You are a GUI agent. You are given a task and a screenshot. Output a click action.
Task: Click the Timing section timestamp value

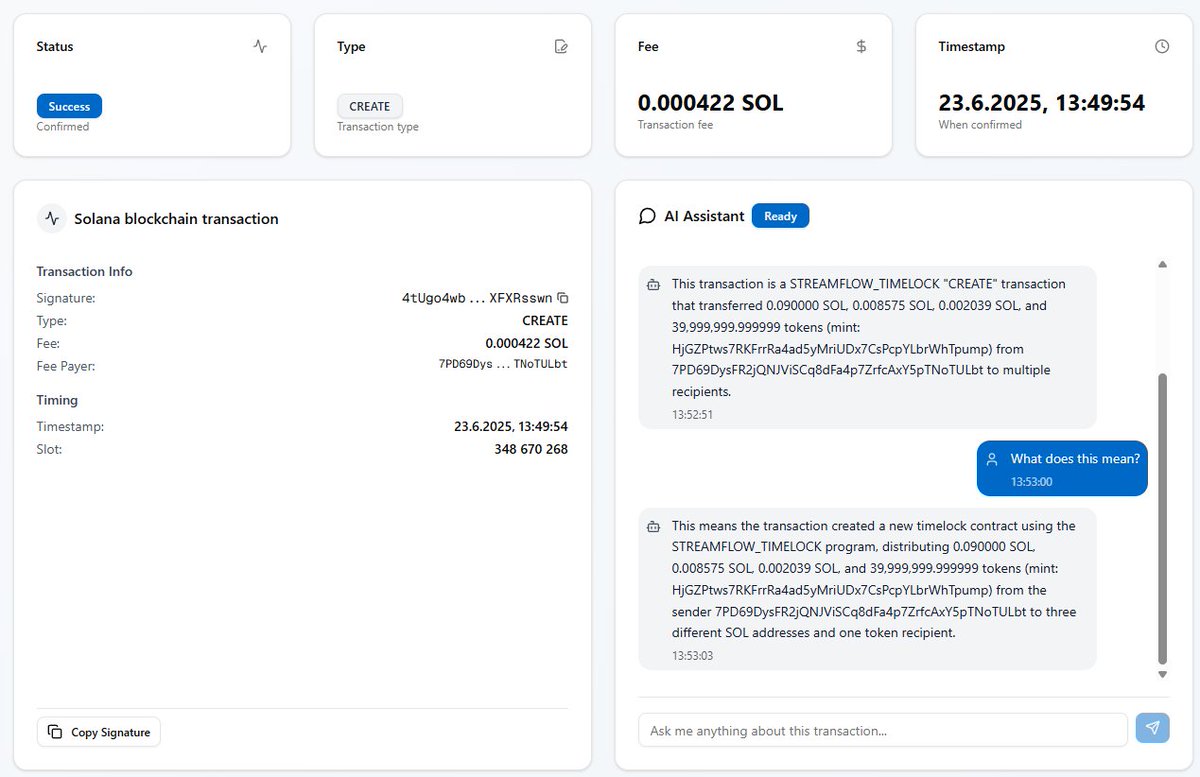511,427
